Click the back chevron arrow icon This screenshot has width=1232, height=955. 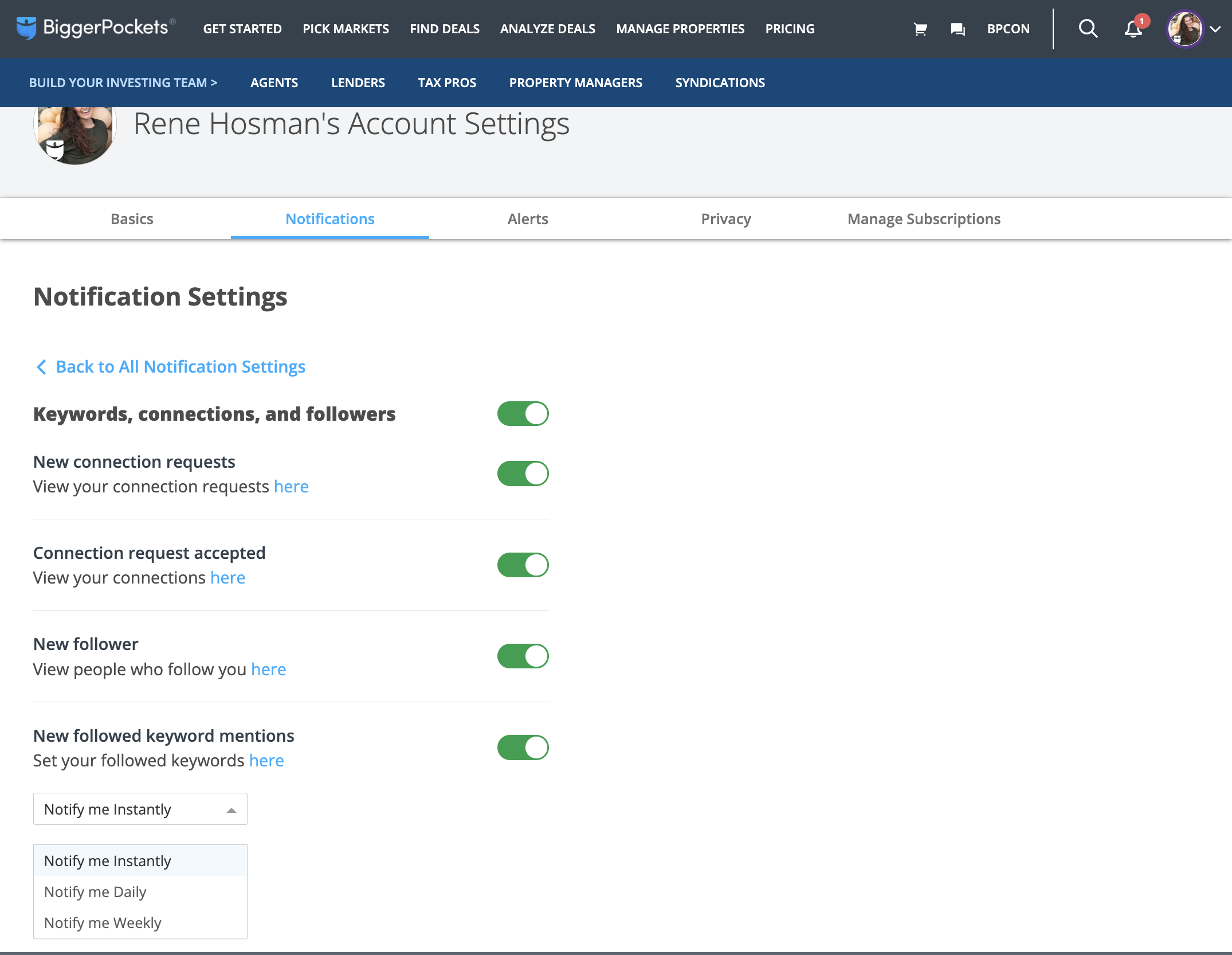[x=41, y=367]
